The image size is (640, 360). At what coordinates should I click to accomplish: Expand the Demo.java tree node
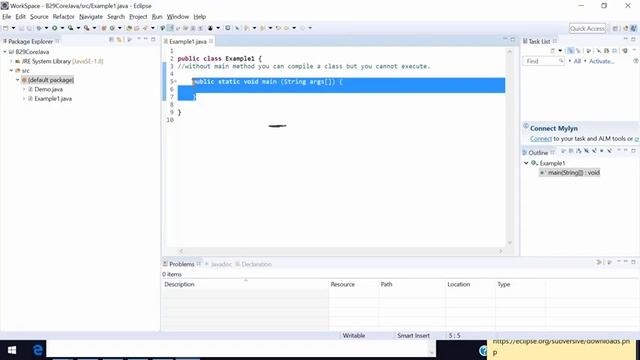(24, 89)
